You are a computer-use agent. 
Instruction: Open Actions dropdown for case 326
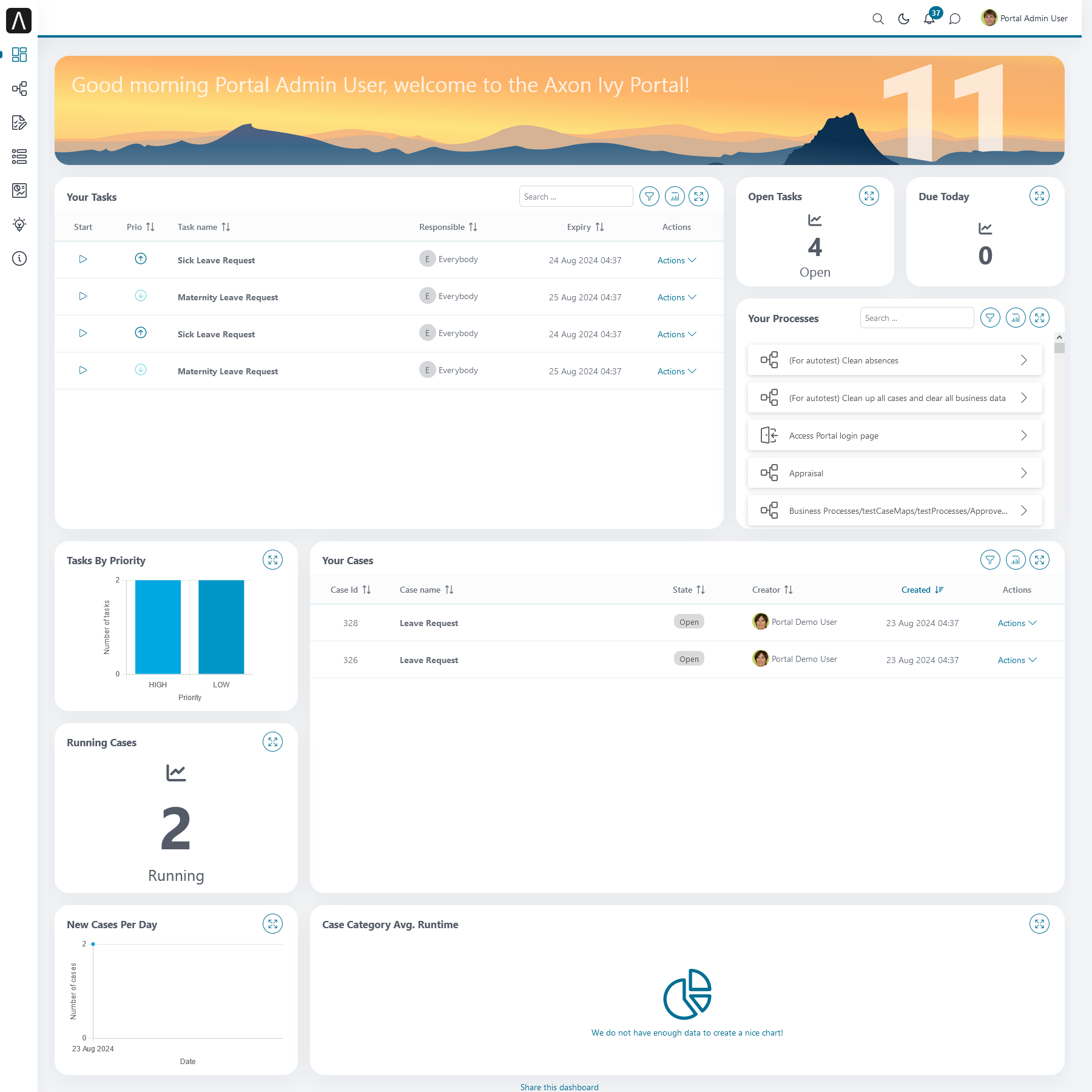[1017, 660]
